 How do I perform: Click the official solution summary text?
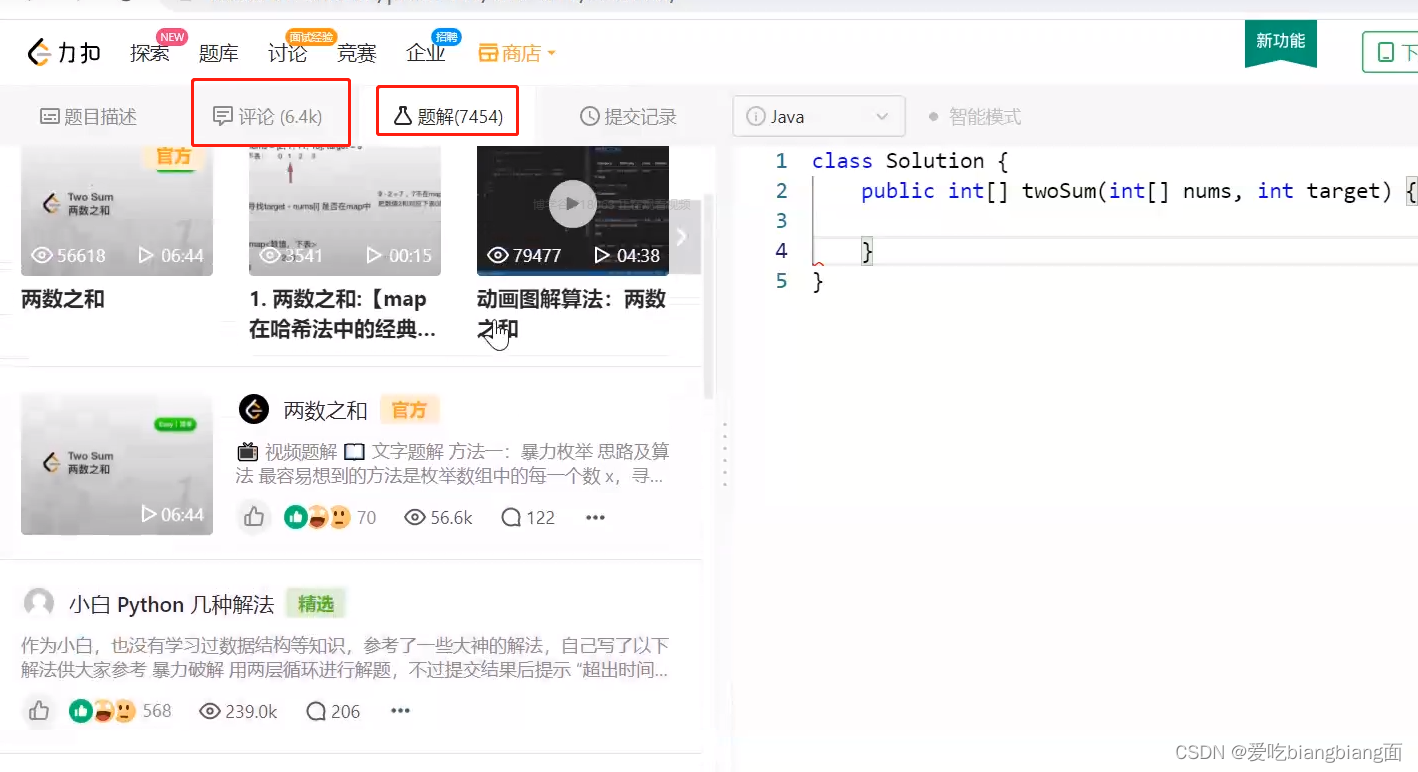[x=453, y=464]
